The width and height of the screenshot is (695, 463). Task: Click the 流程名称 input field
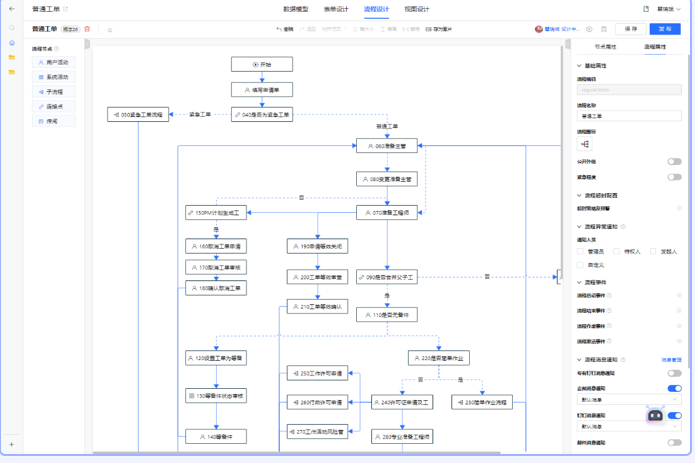coord(628,115)
